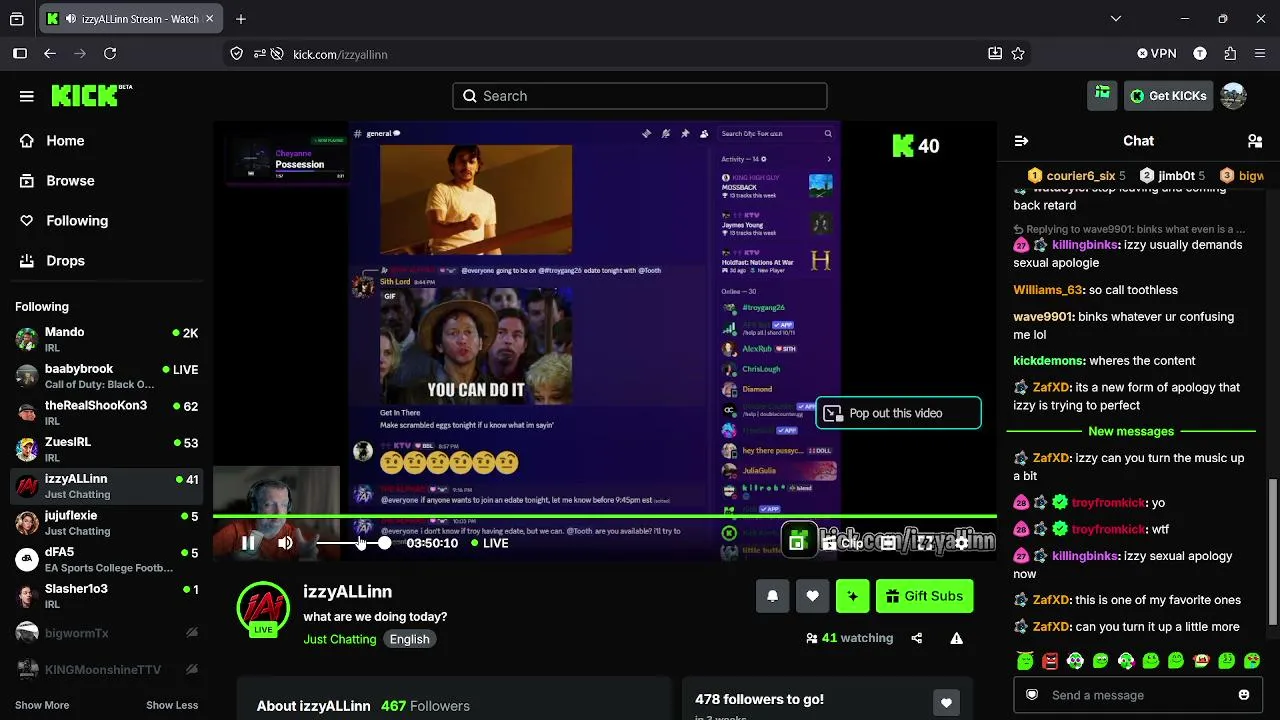
Task: Open the browser tab list dropdown
Action: tap(1116, 19)
